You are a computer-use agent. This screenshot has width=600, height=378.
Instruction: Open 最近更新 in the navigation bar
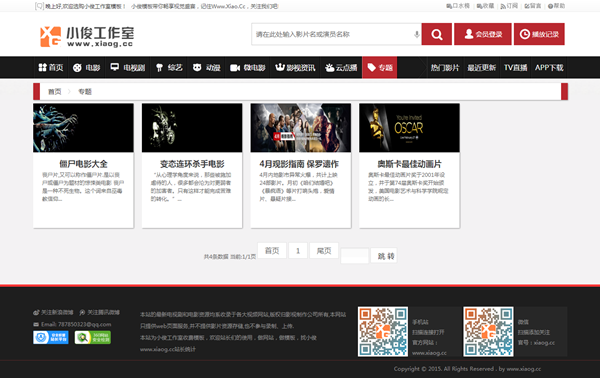pyautogui.click(x=481, y=68)
